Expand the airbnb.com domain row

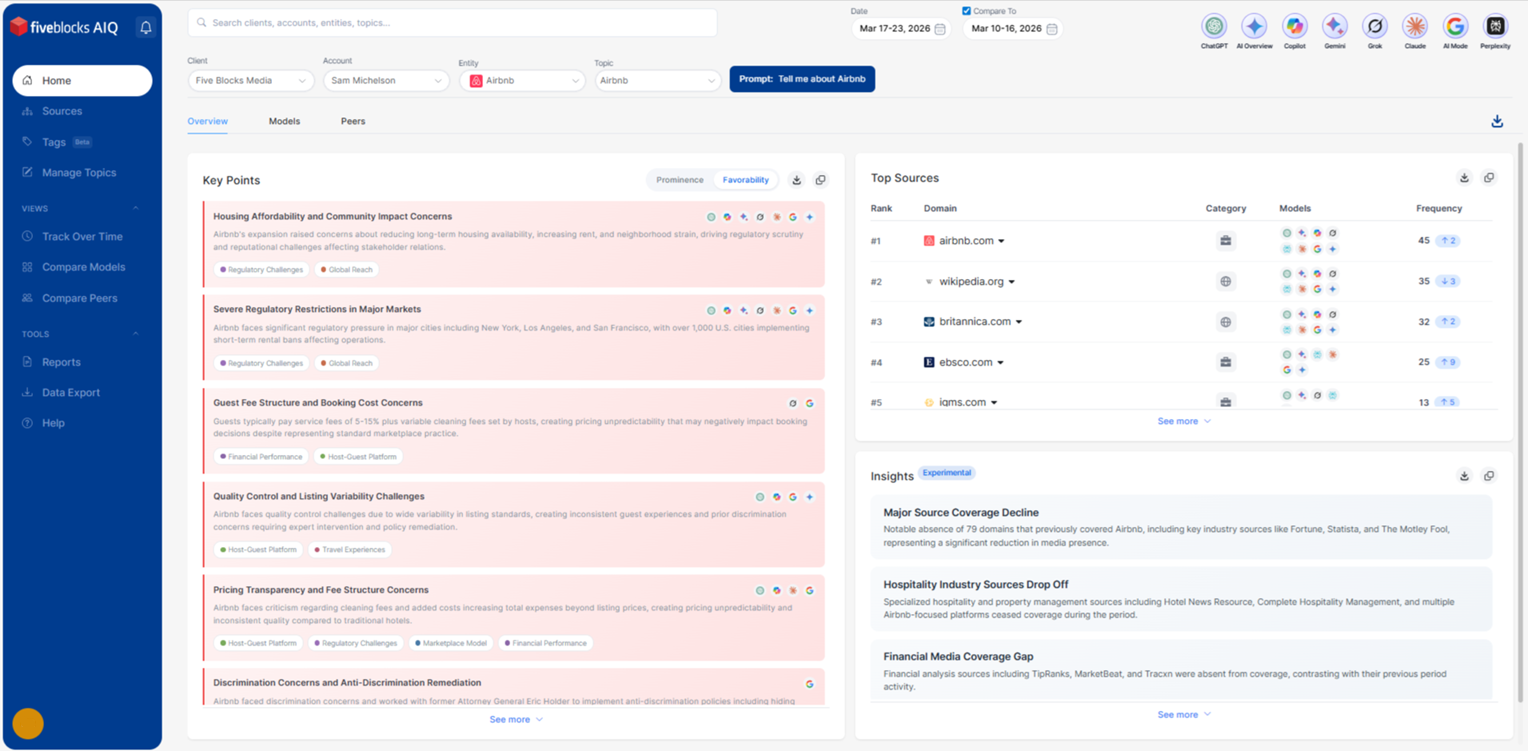click(1001, 241)
